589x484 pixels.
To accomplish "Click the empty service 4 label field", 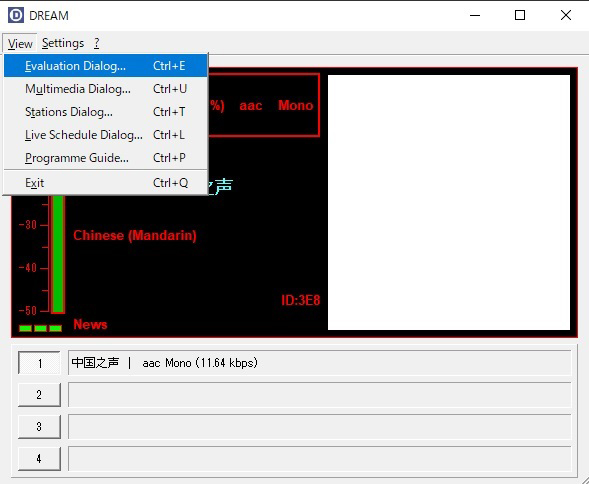I will click(320, 458).
